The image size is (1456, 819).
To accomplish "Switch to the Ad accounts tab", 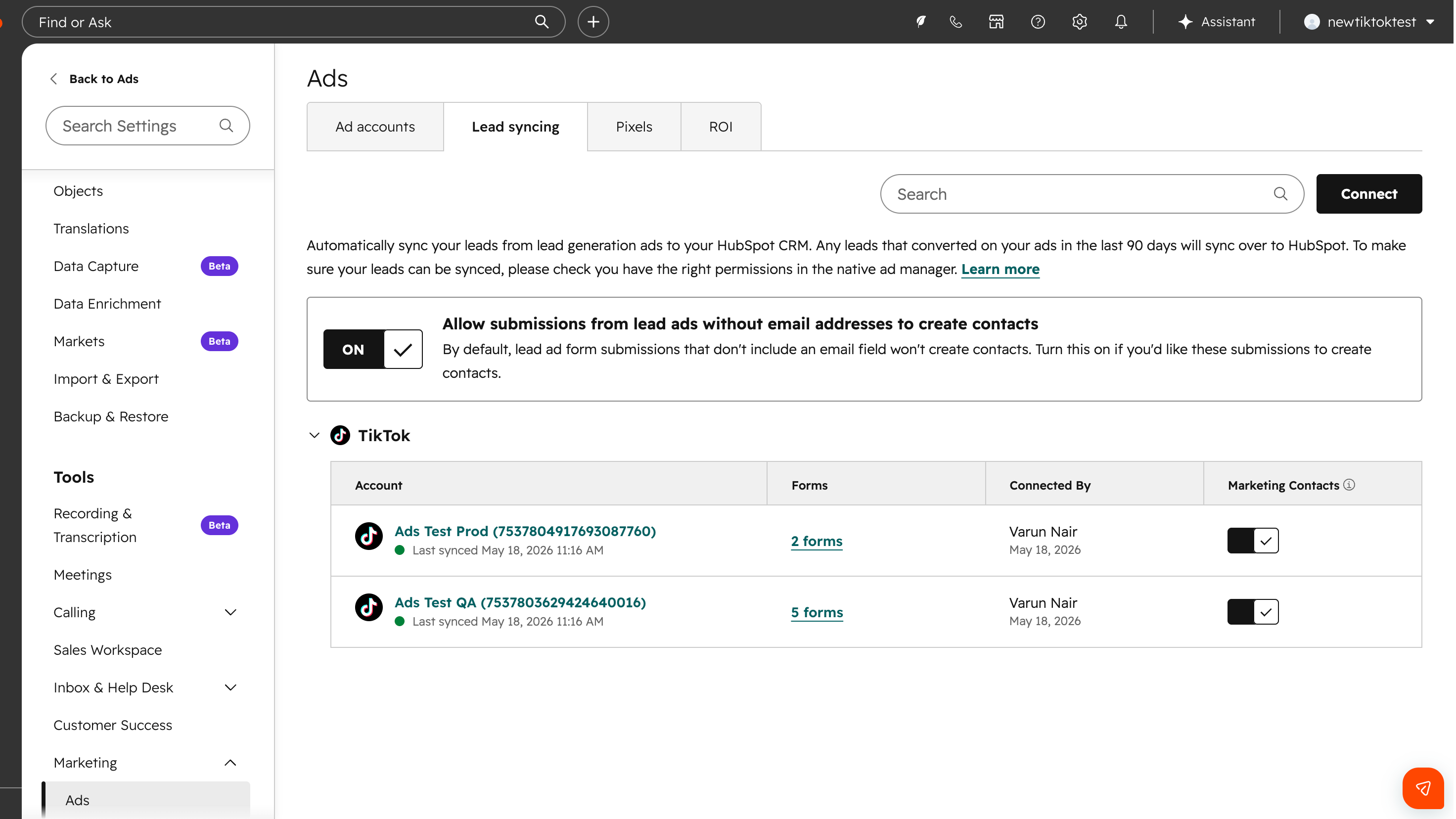I will (375, 127).
